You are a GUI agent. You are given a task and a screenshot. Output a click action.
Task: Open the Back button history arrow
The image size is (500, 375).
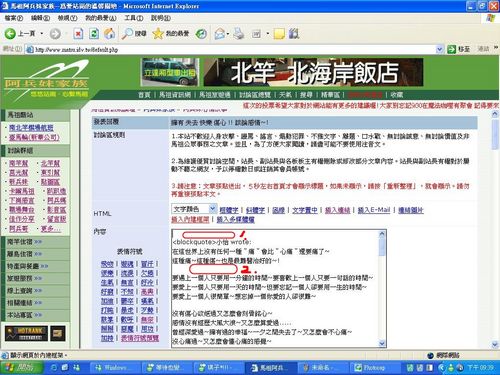pos(42,33)
